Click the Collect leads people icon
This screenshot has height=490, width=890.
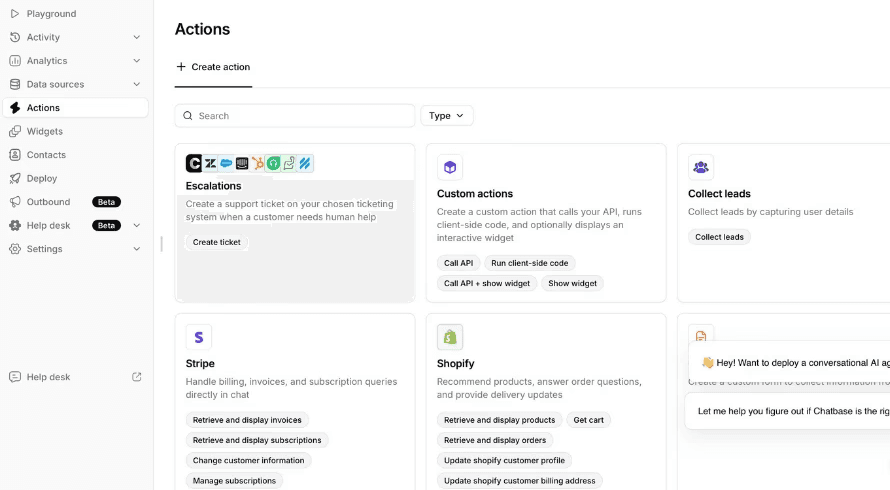[x=701, y=167]
